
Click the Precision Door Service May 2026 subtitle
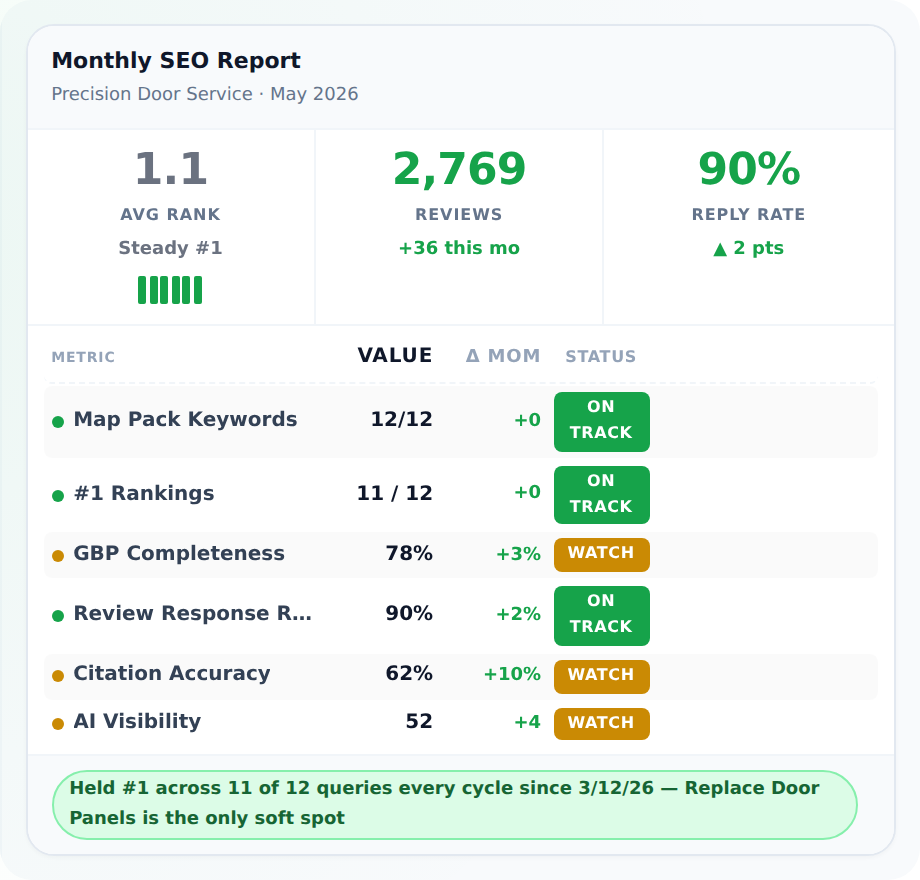(205, 94)
